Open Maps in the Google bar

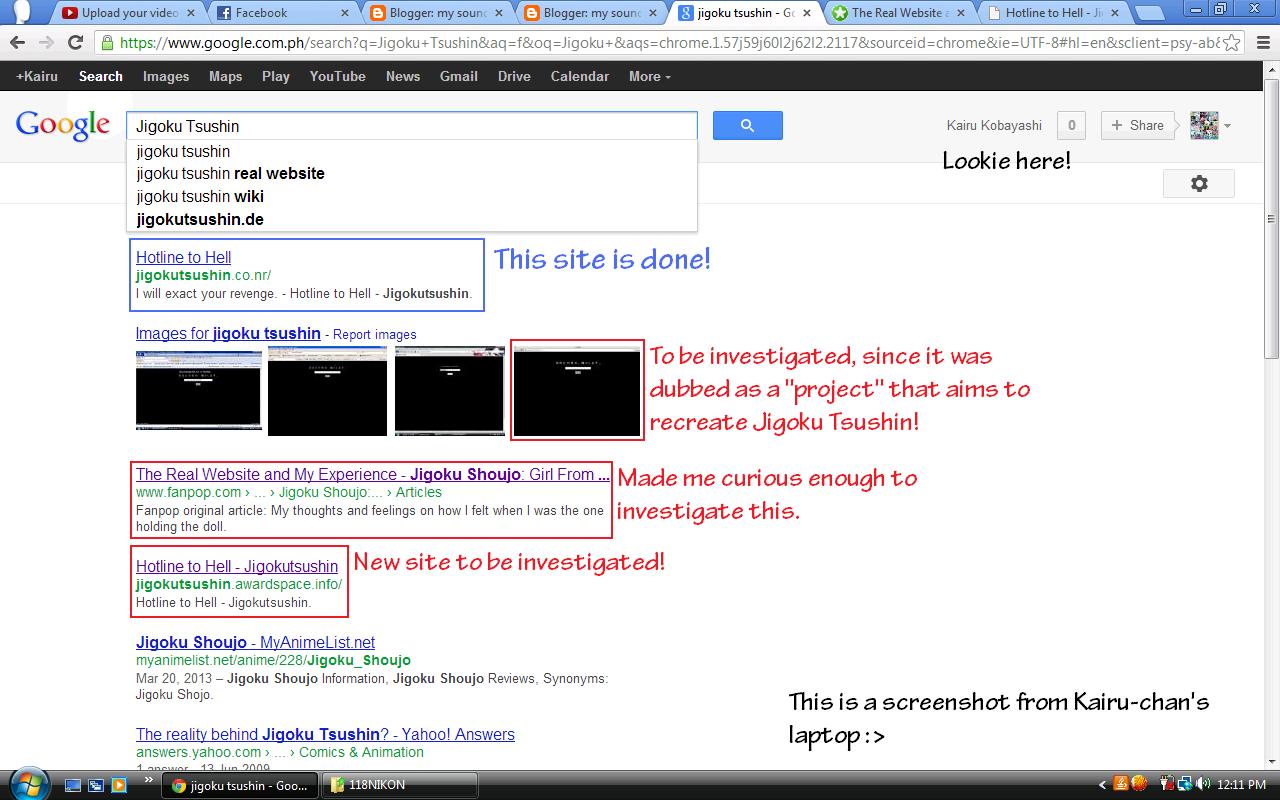(226, 76)
